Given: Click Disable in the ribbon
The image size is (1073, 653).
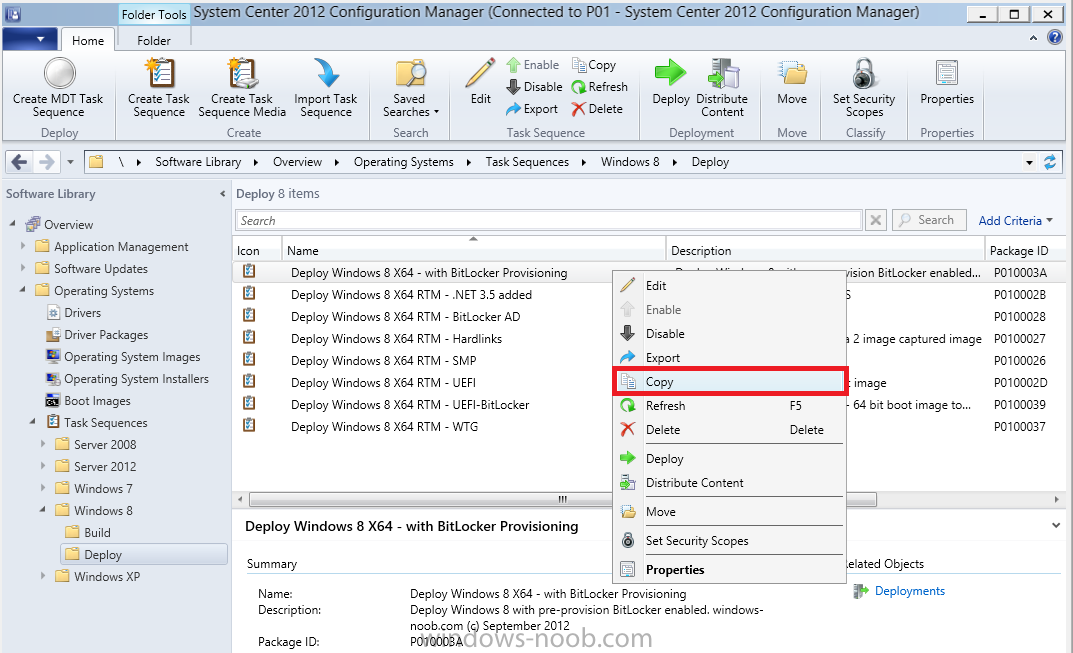Looking at the screenshot, I should point(534,87).
